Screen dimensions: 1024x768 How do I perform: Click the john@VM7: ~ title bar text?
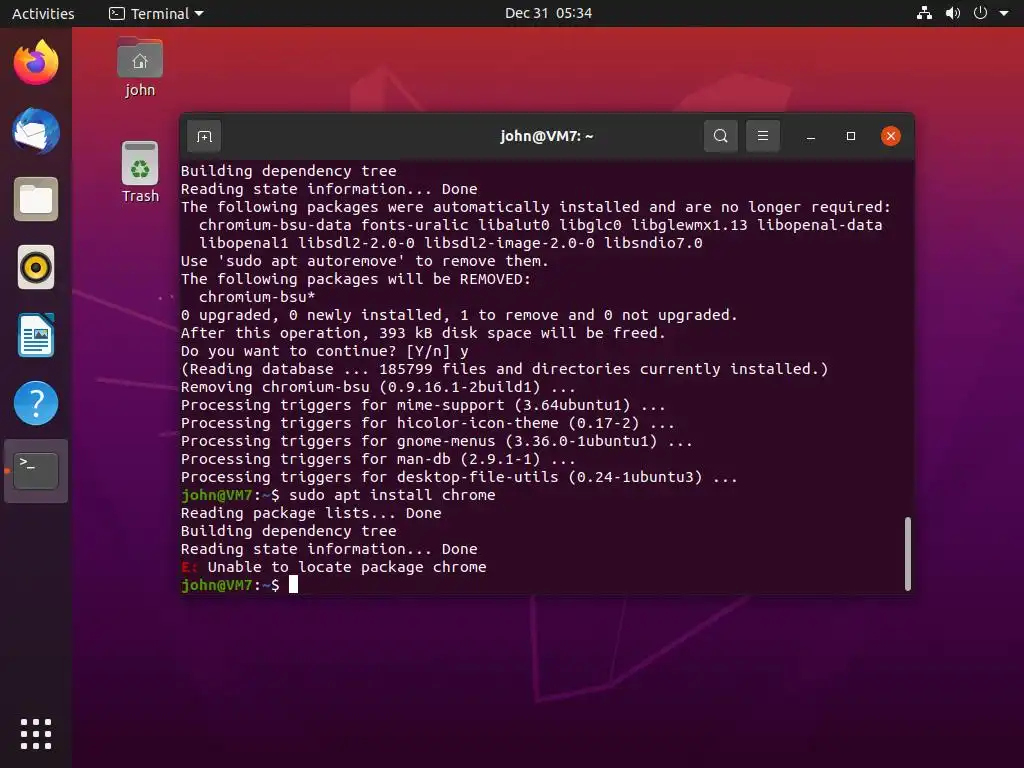547,136
